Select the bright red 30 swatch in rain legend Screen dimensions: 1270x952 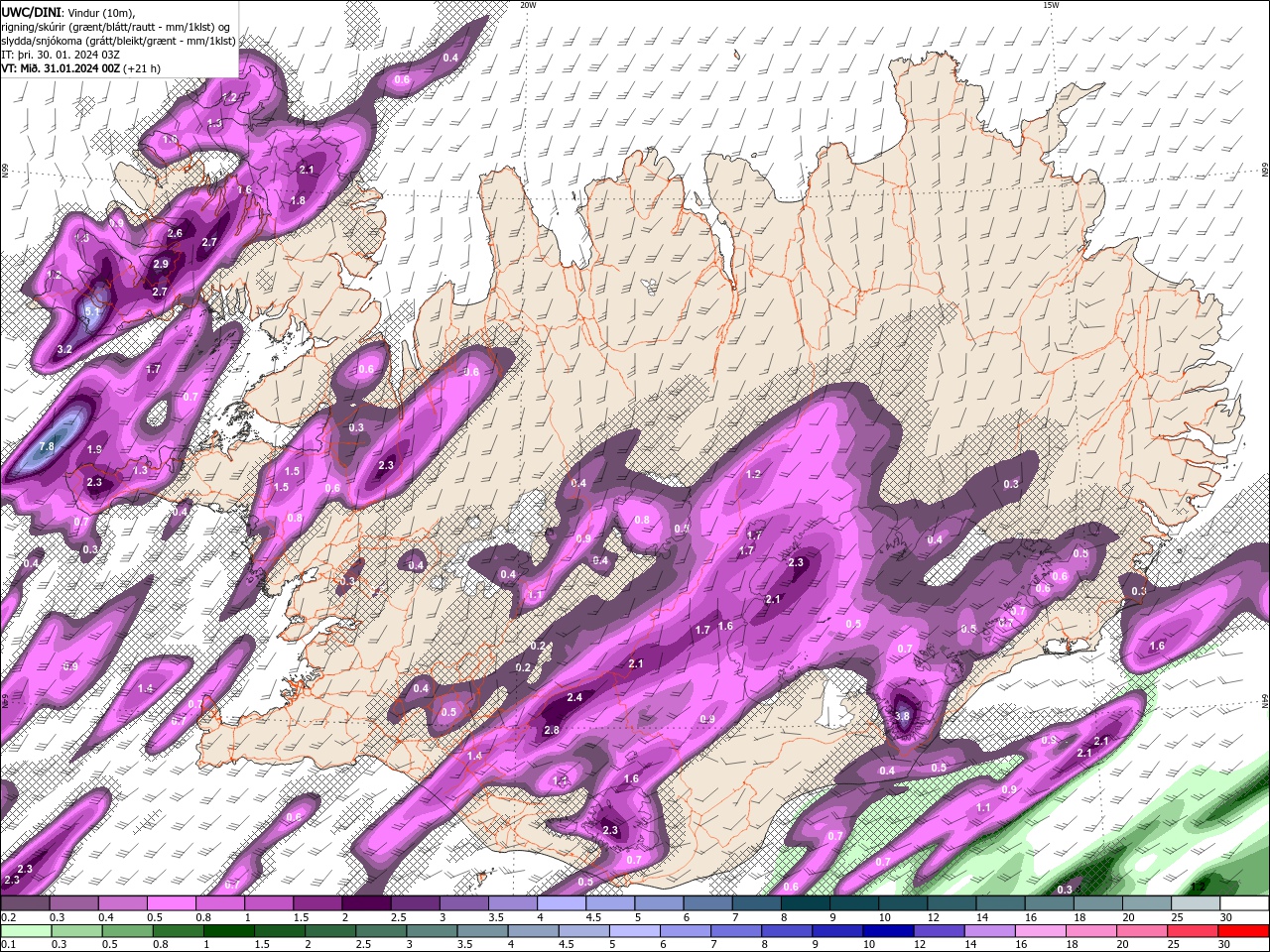pos(1244,931)
